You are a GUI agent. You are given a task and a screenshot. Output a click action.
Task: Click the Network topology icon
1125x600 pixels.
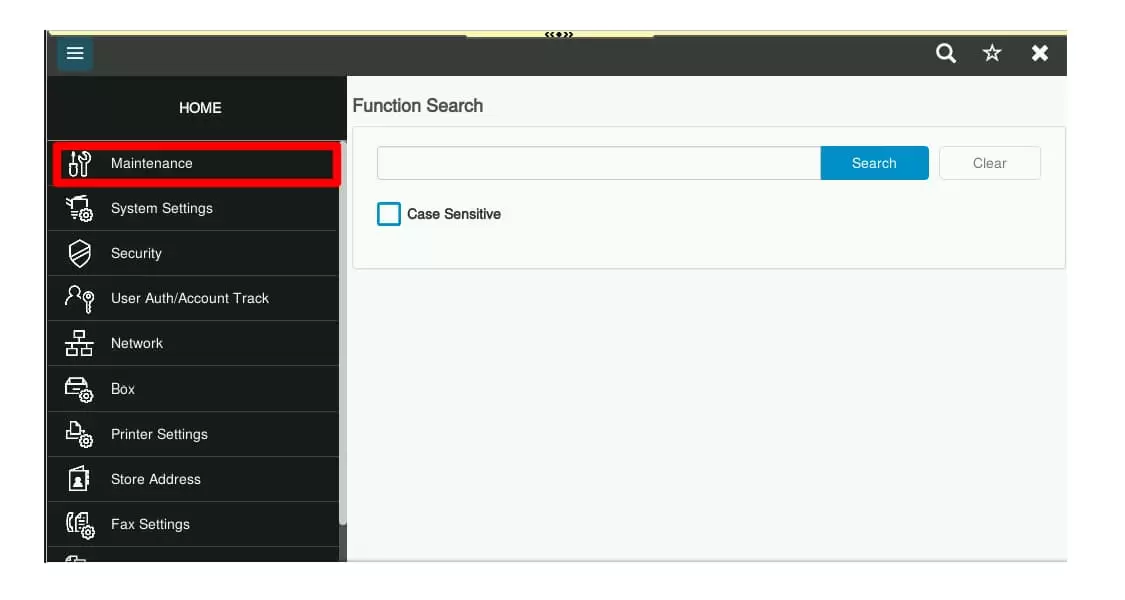(79, 344)
